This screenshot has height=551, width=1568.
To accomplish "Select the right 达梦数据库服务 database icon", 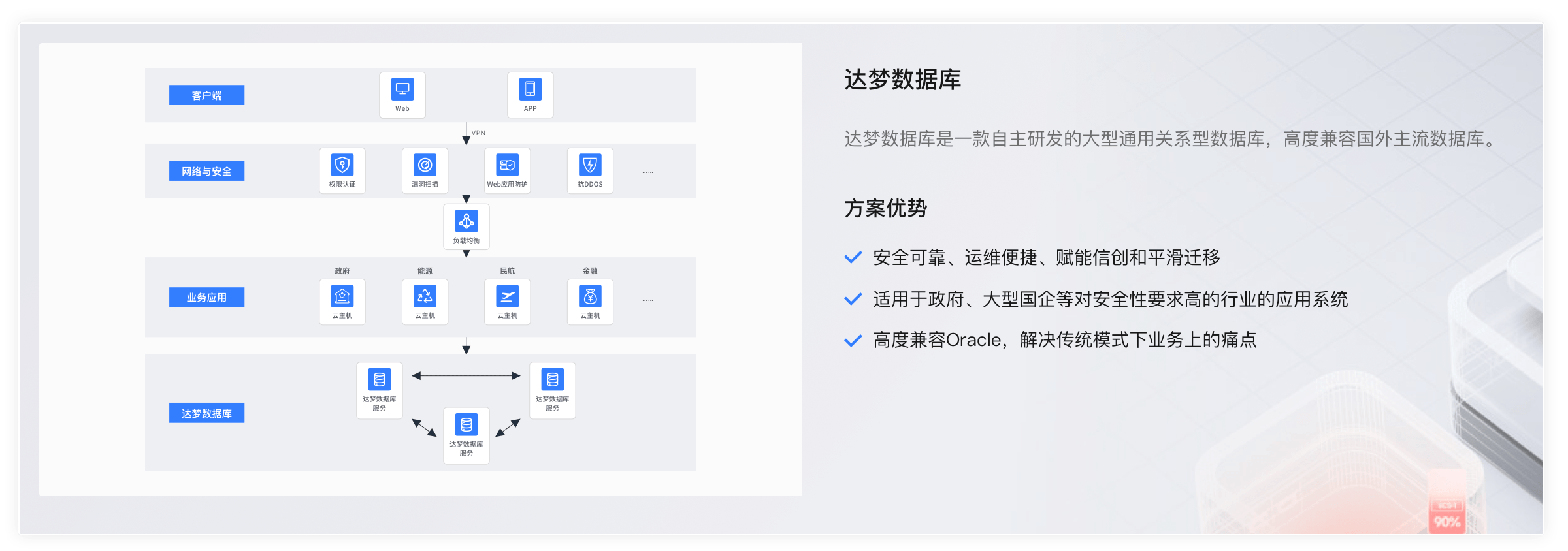I will tap(553, 379).
